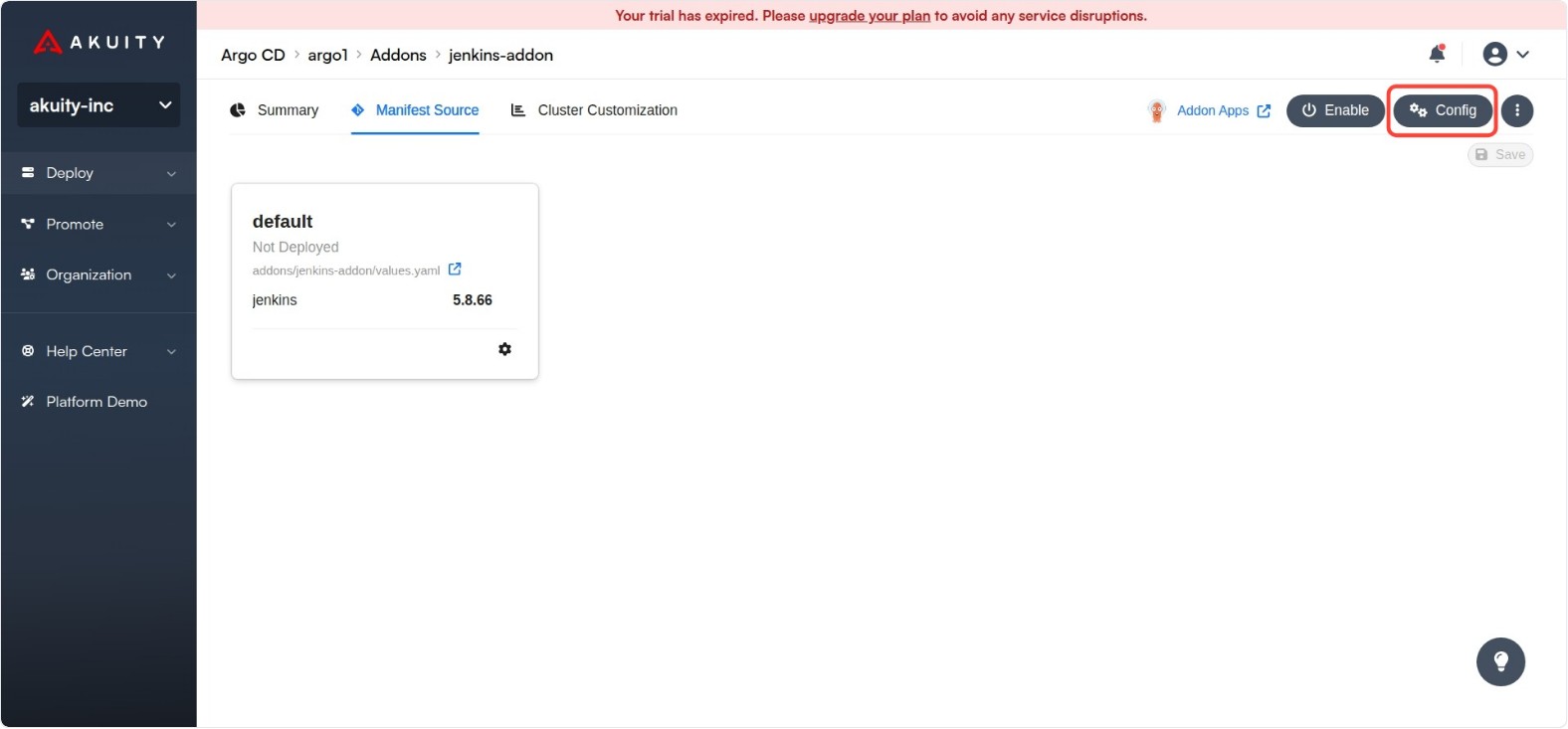Open the Addon Apps link
This screenshot has height=729, width=1568.
1223,110
